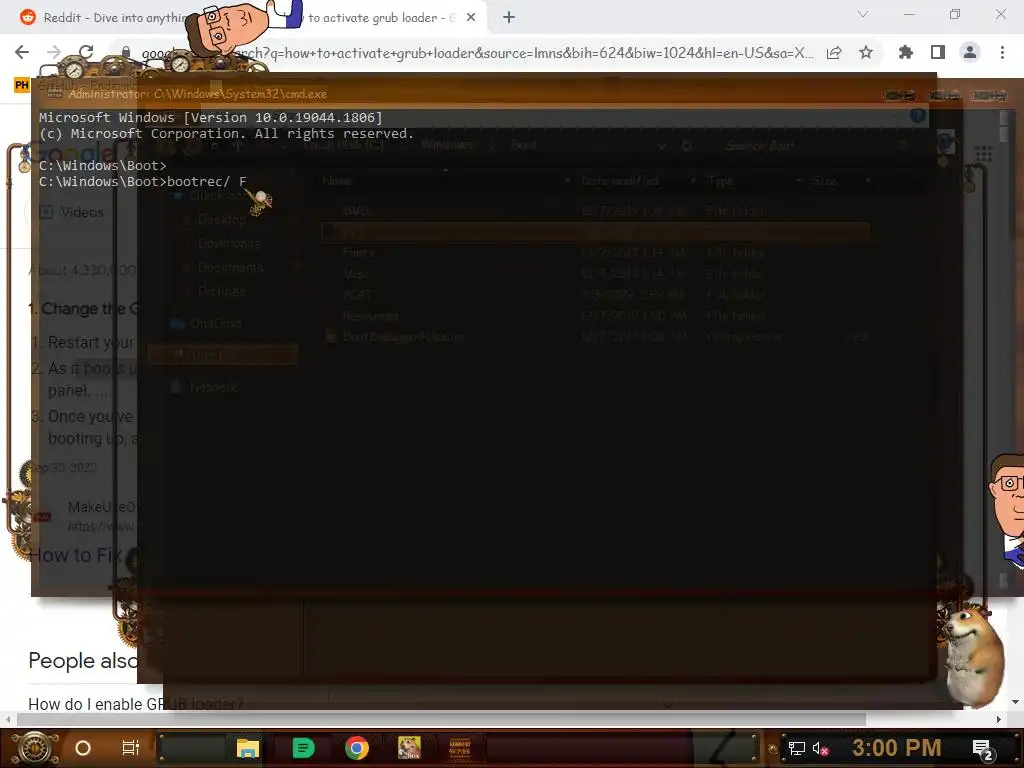Open Explorer's help question-mark icon
Viewport: 1024px width, 768px height.
tap(918, 116)
